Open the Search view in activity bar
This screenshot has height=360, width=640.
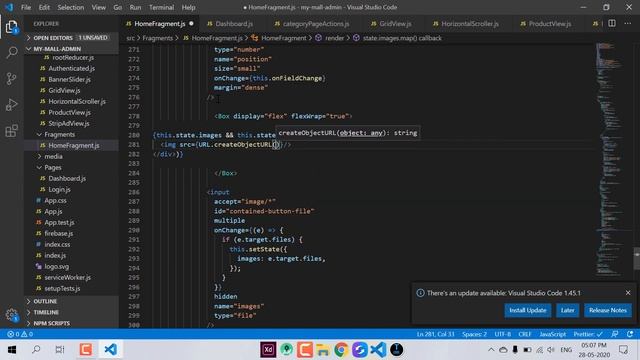pyautogui.click(x=12, y=52)
